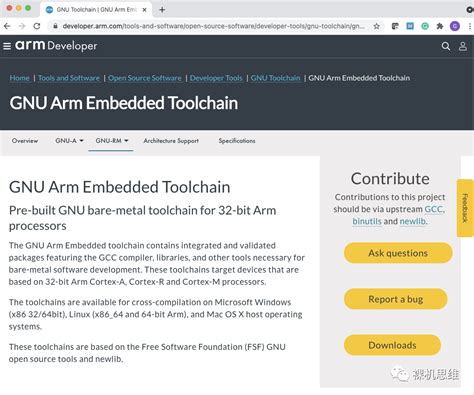
Task: Select the Overview tab
Action: 25,141
